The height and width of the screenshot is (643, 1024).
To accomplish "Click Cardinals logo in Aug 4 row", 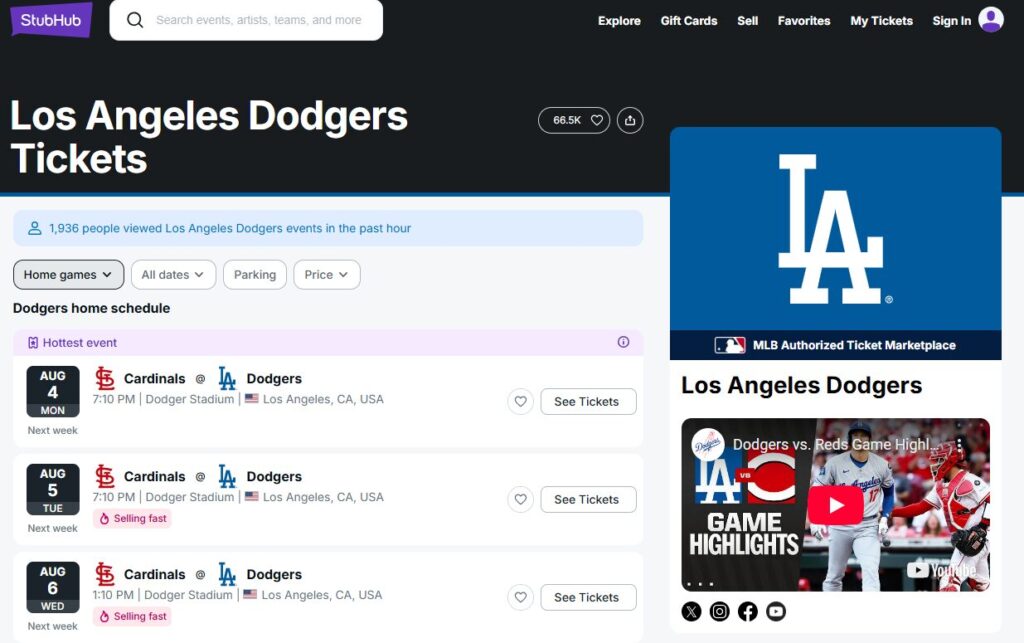I will (x=104, y=379).
